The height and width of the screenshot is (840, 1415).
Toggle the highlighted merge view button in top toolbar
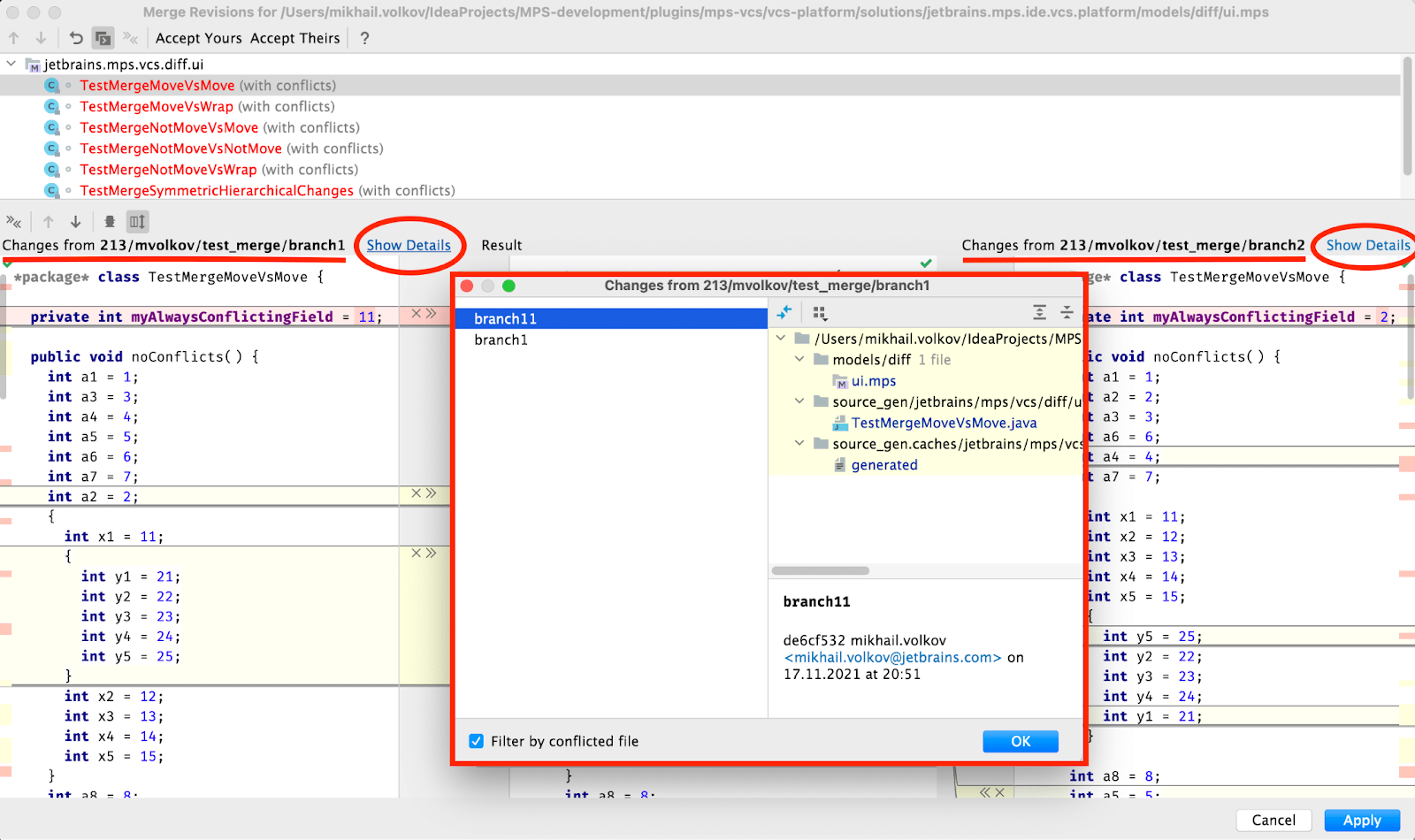(103, 38)
